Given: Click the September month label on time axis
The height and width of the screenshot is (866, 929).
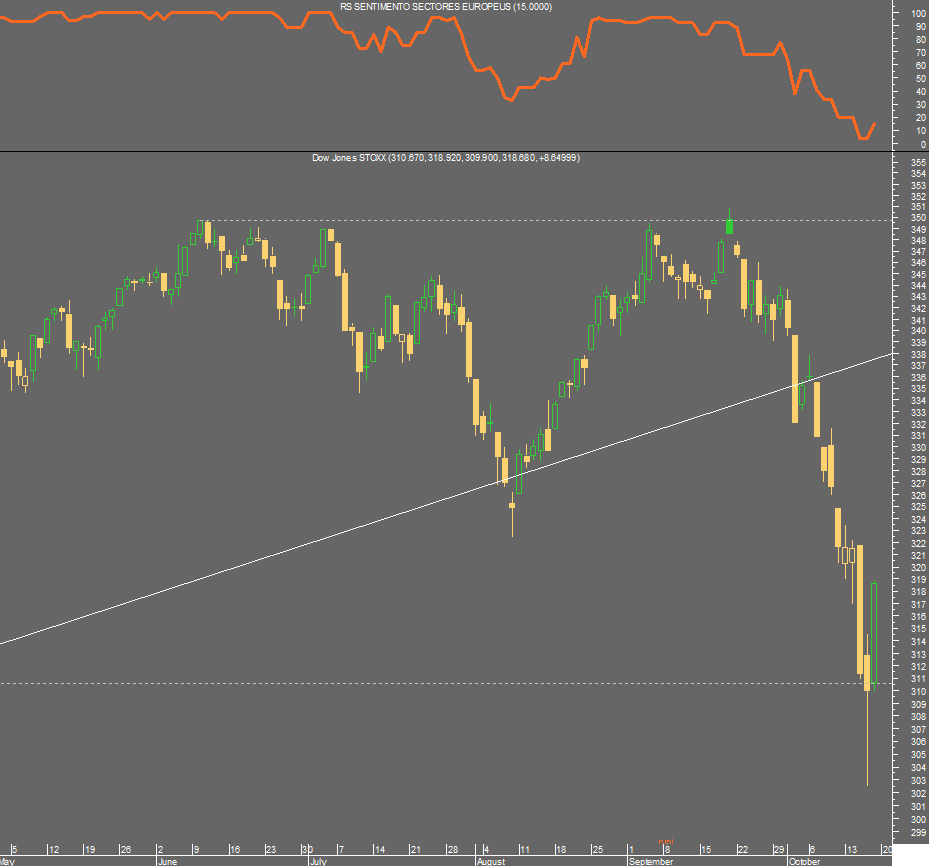Looking at the screenshot, I should click(x=651, y=861).
